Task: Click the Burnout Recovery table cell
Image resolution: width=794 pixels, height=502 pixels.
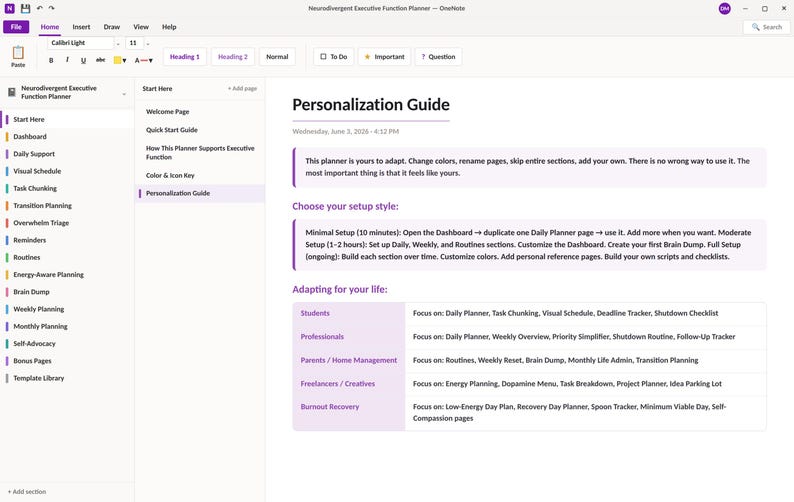Action: click(x=349, y=412)
